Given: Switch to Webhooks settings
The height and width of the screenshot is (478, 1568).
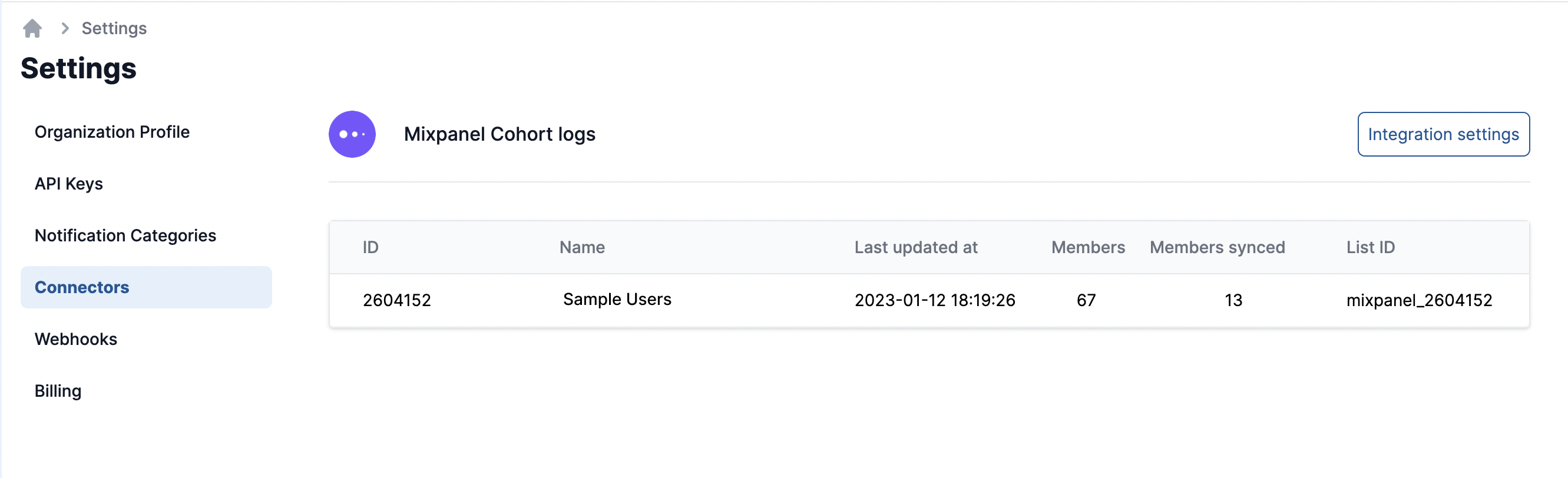Looking at the screenshot, I should click(75, 338).
